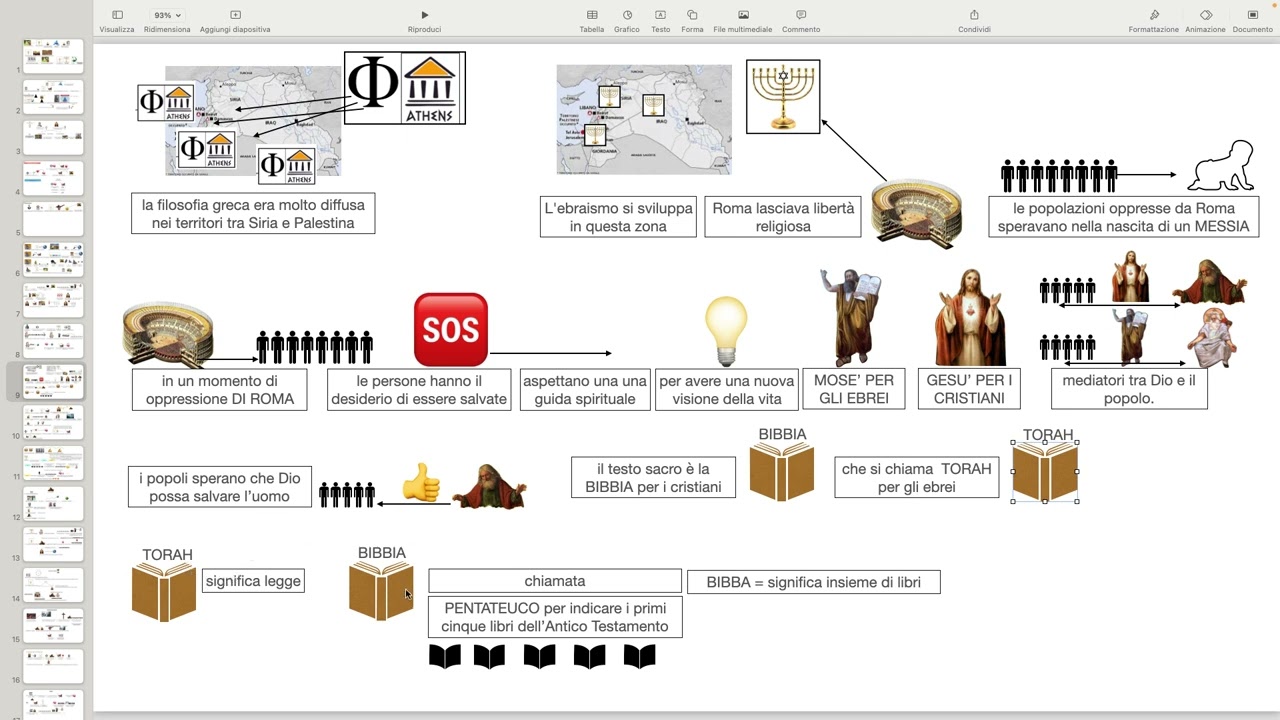
Task: Select slide 13 thumbnail in navigator
Action: [x=53, y=544]
